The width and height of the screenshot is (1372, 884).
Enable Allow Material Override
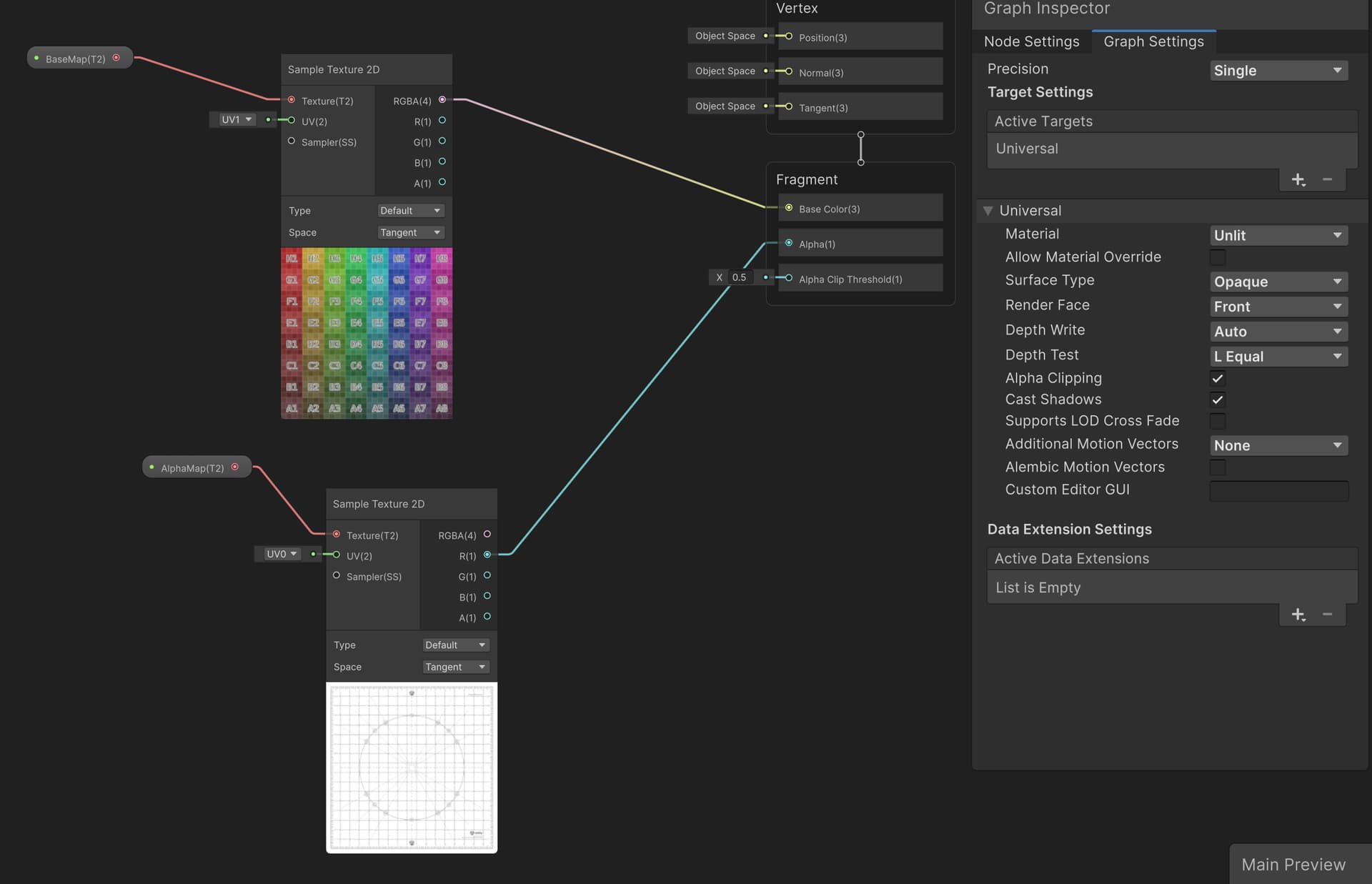point(1217,257)
